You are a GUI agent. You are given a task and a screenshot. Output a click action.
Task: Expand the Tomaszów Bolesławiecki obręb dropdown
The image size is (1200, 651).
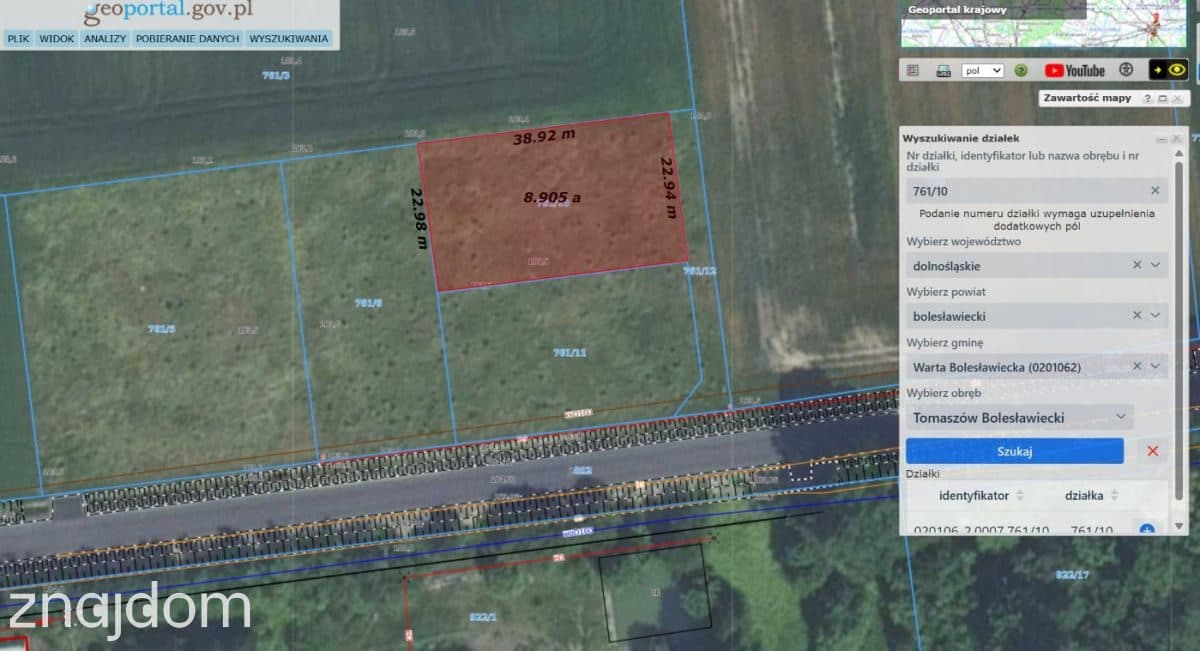coord(1121,417)
